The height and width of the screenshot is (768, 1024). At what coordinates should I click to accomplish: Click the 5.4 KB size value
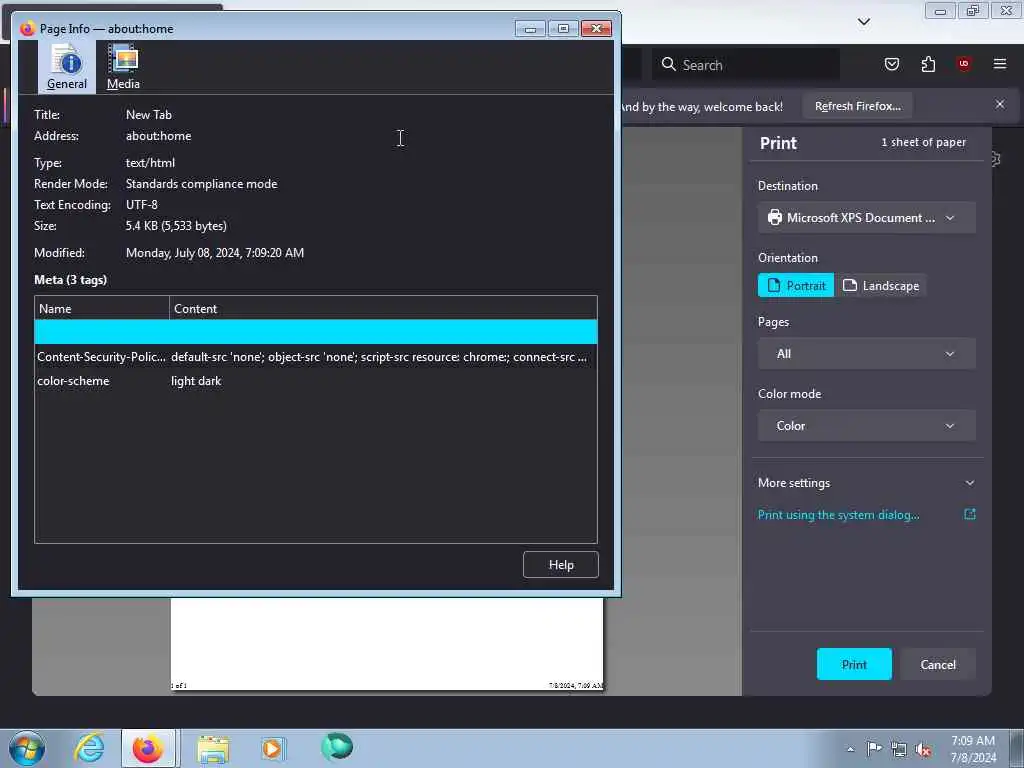pyautogui.click(x=176, y=225)
